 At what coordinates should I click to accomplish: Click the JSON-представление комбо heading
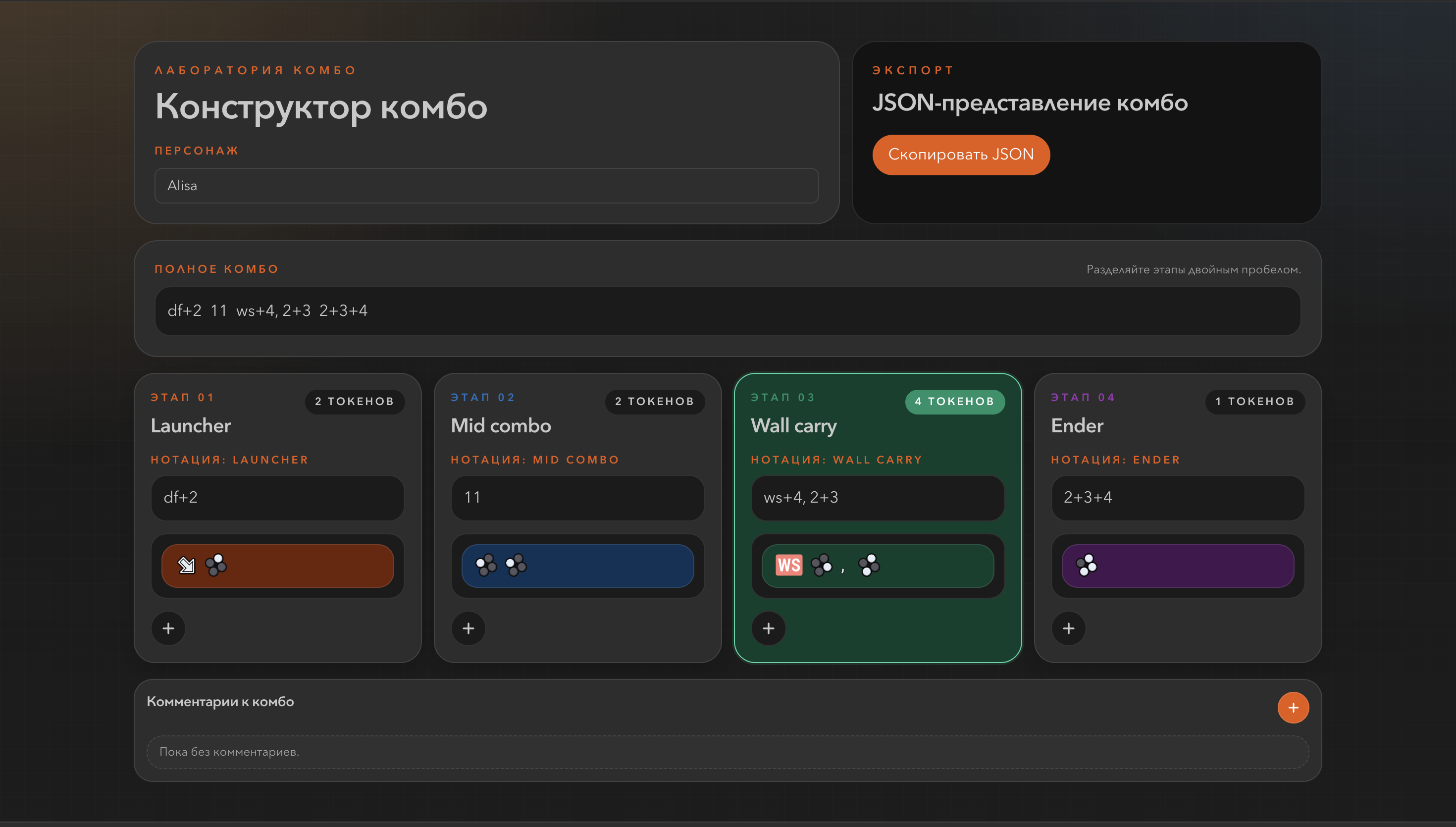click(x=1030, y=103)
